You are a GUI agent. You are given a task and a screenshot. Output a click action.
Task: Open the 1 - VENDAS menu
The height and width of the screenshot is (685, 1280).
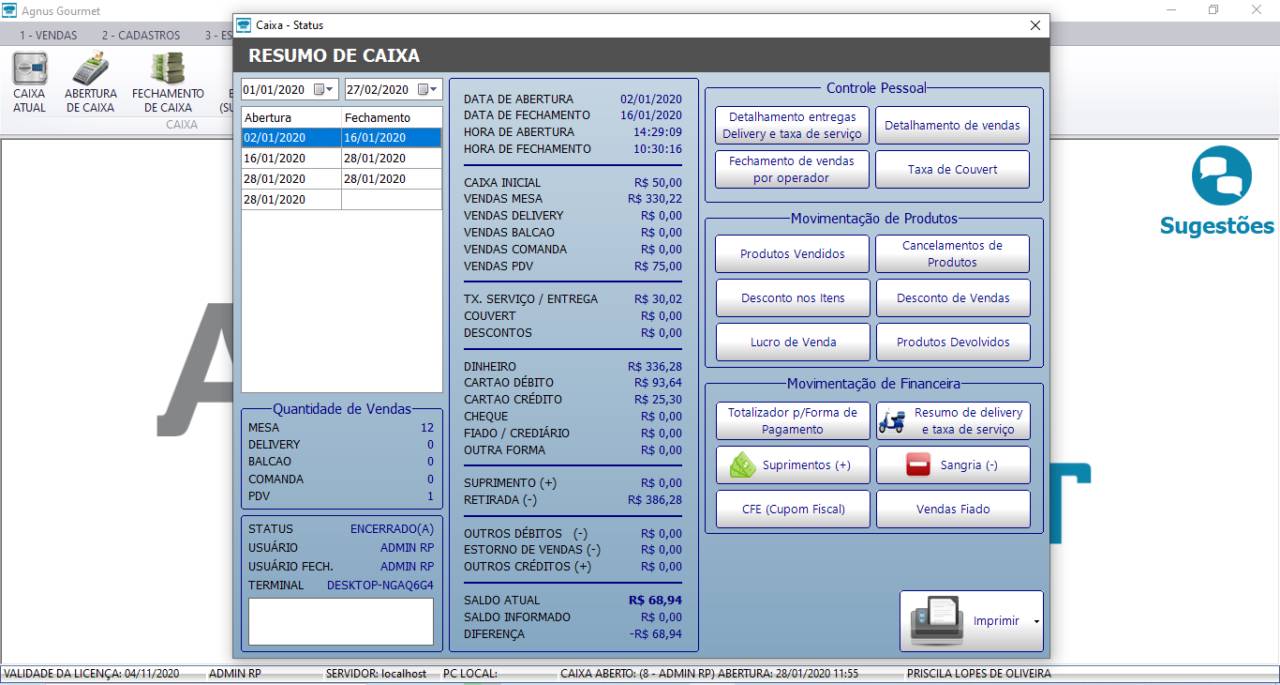[x=48, y=35]
